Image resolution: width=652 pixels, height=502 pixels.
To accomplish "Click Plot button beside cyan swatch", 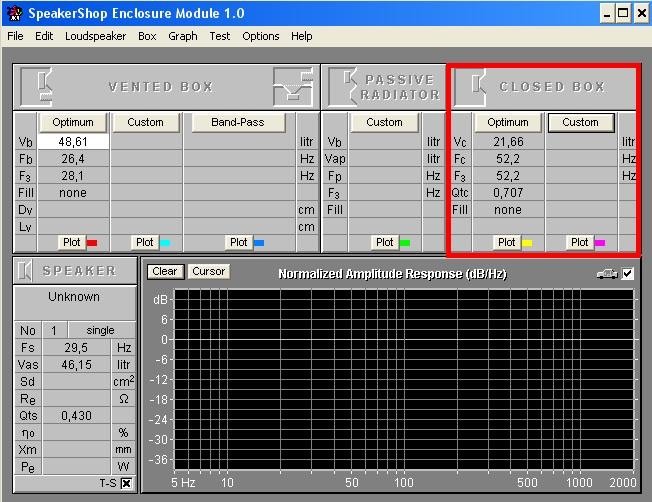I will 145,242.
